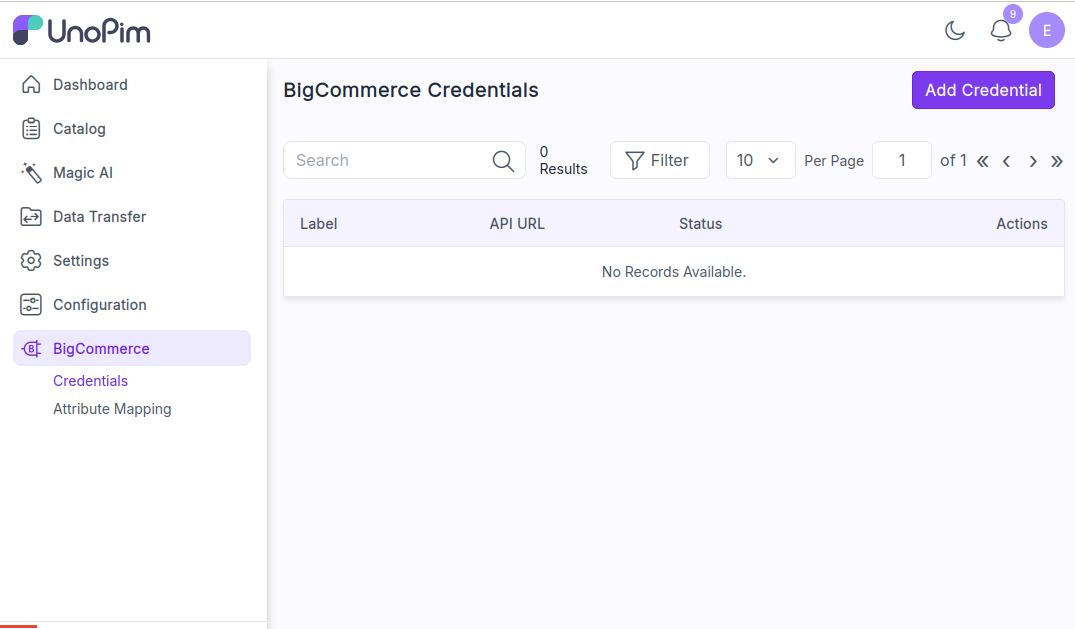Click the Configuration sliders icon
The image size is (1075, 629).
tap(31, 305)
